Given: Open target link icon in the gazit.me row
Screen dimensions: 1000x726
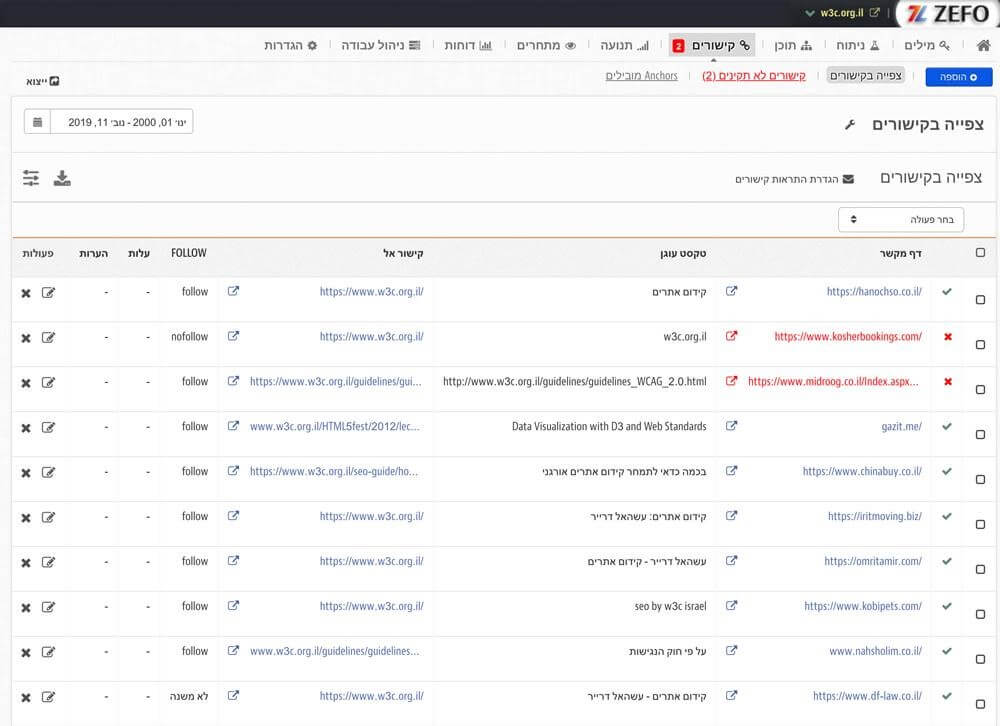Looking at the screenshot, I should [233, 426].
